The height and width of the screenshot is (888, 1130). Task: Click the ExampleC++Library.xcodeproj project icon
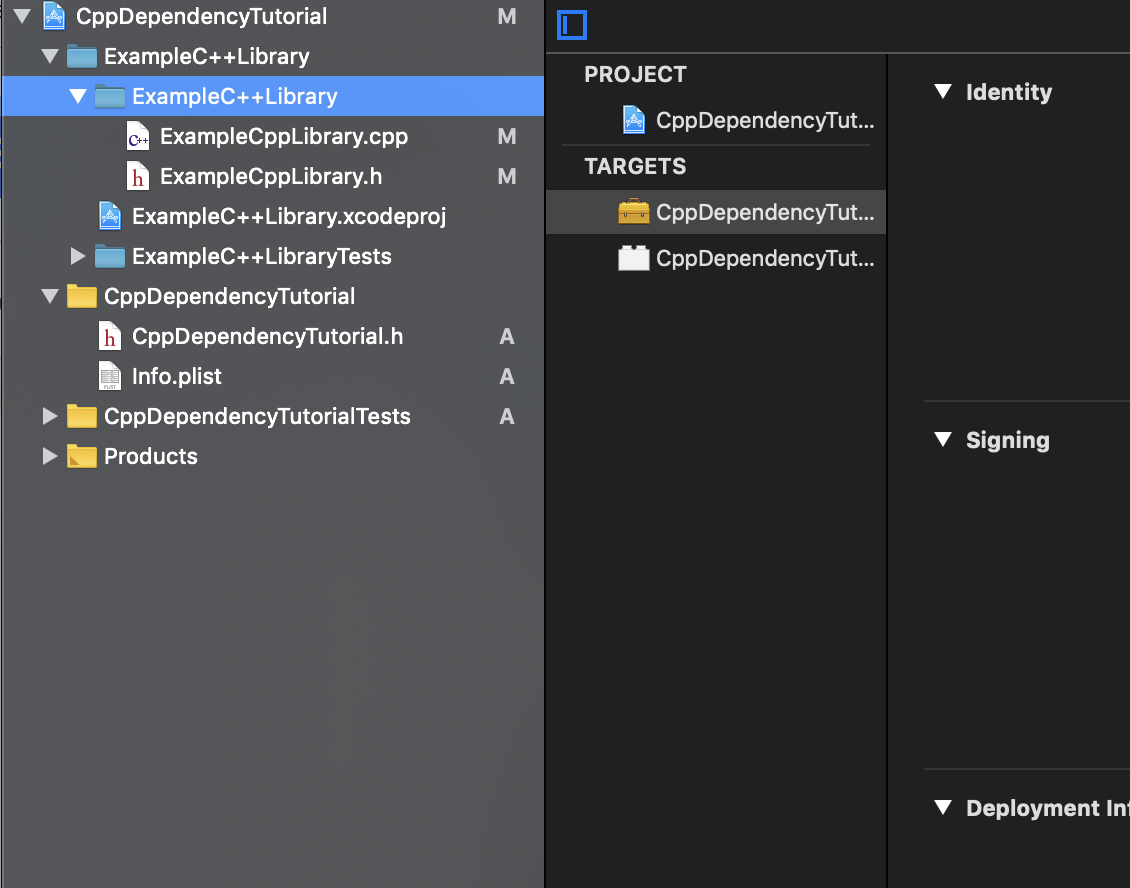[x=110, y=216]
